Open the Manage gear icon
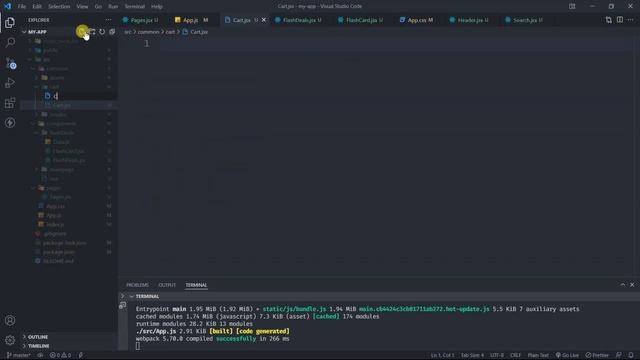640x360 pixels. click(x=10, y=340)
